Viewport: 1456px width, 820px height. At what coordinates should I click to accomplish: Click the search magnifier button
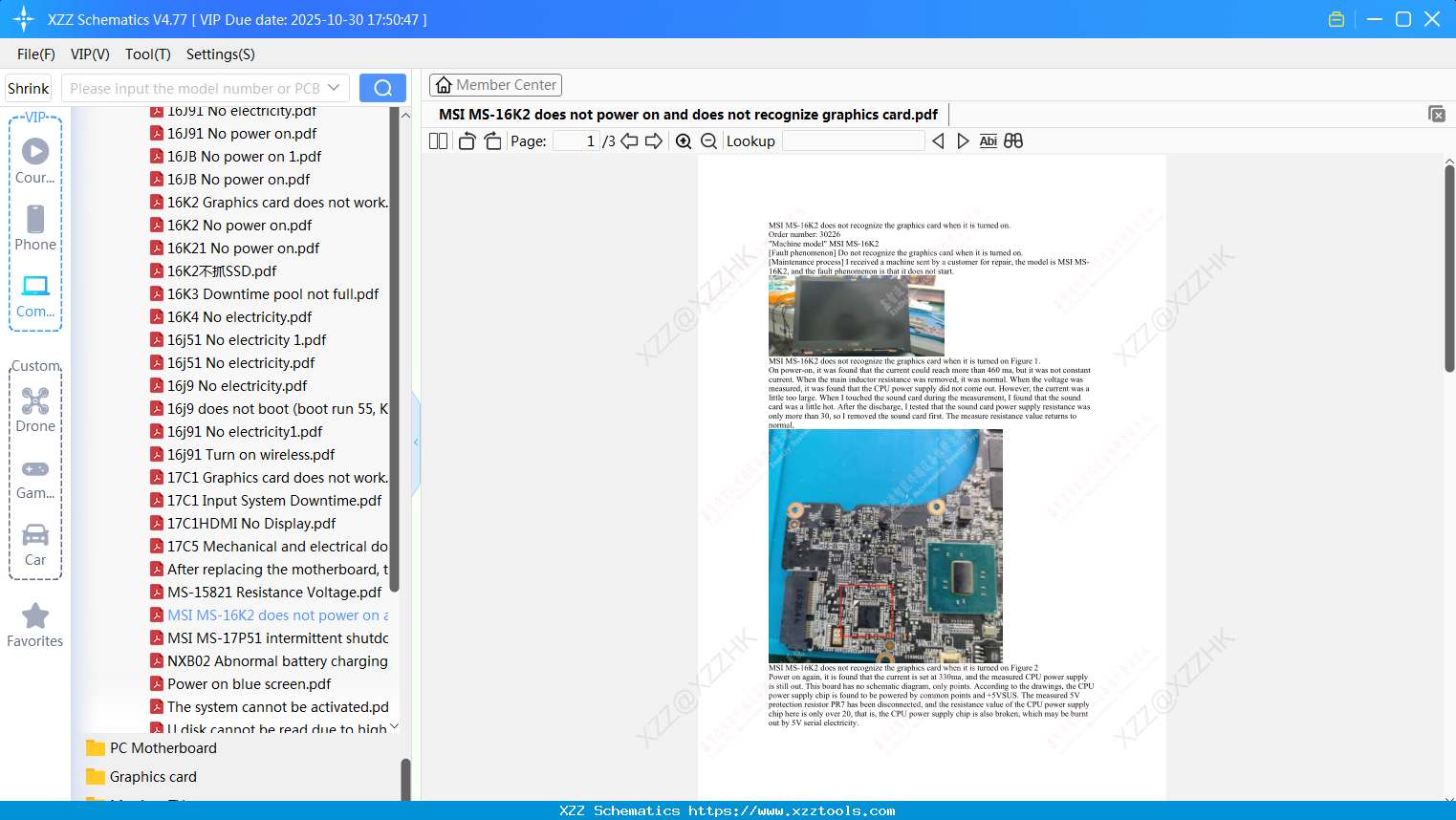(382, 88)
